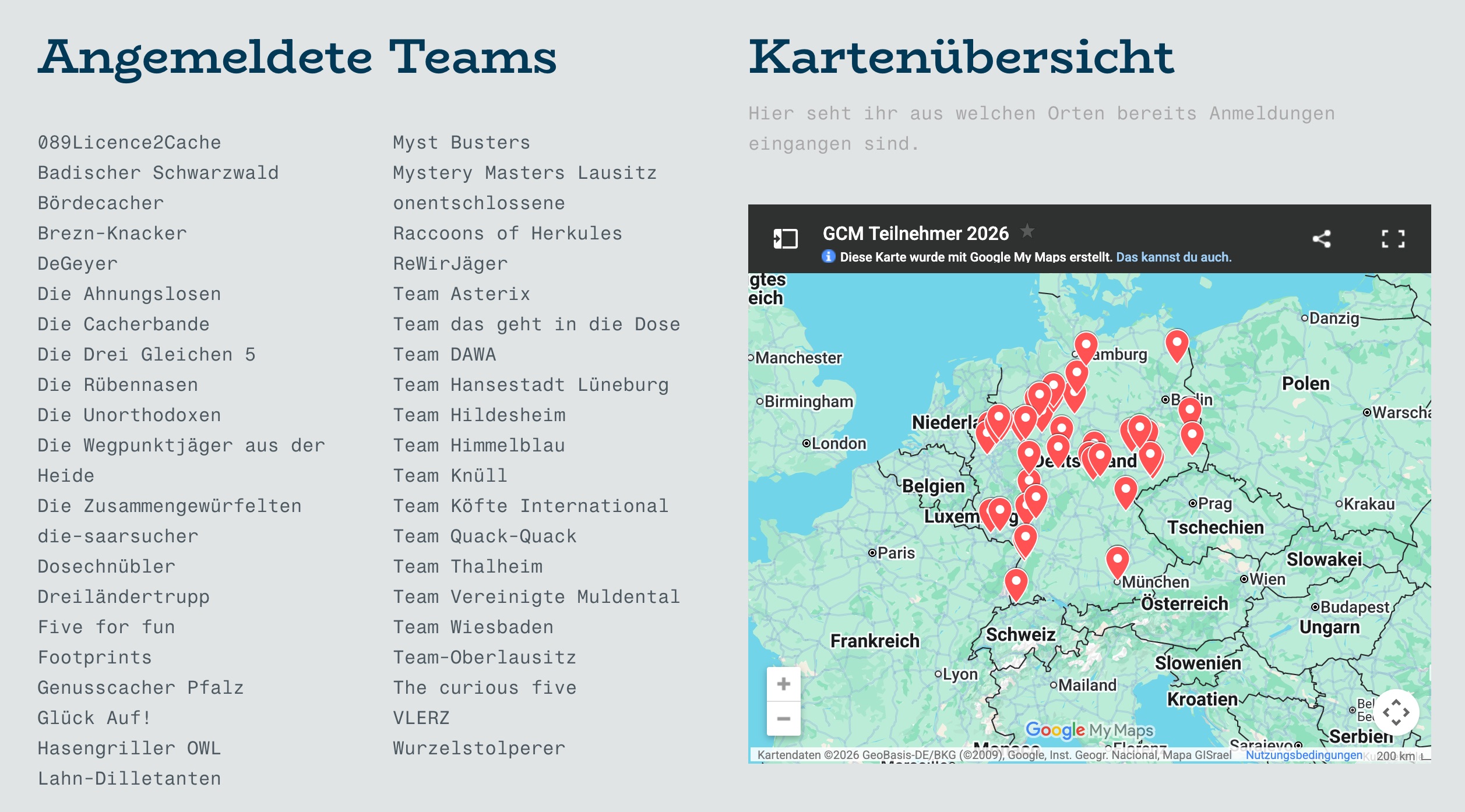Star the GCM Teilnehmer 2026 map
The width and height of the screenshot is (1465, 812).
pyautogui.click(x=1027, y=231)
